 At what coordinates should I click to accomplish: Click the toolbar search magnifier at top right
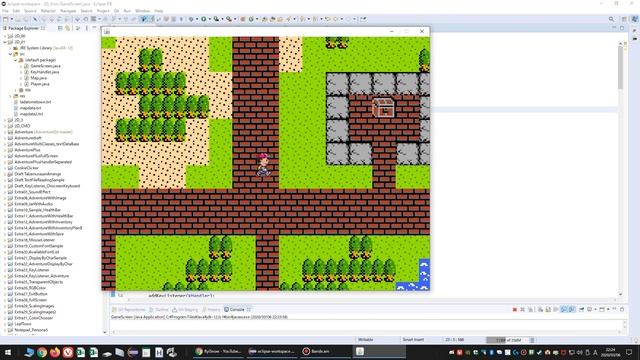(x=611, y=19)
